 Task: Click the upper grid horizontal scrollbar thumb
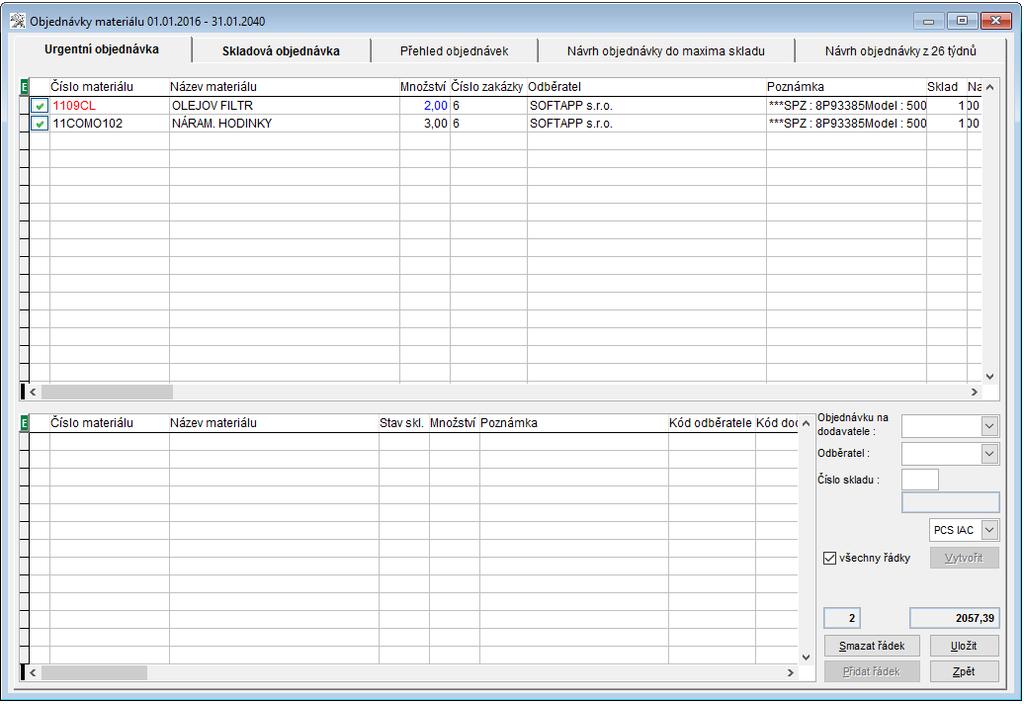tap(107, 392)
